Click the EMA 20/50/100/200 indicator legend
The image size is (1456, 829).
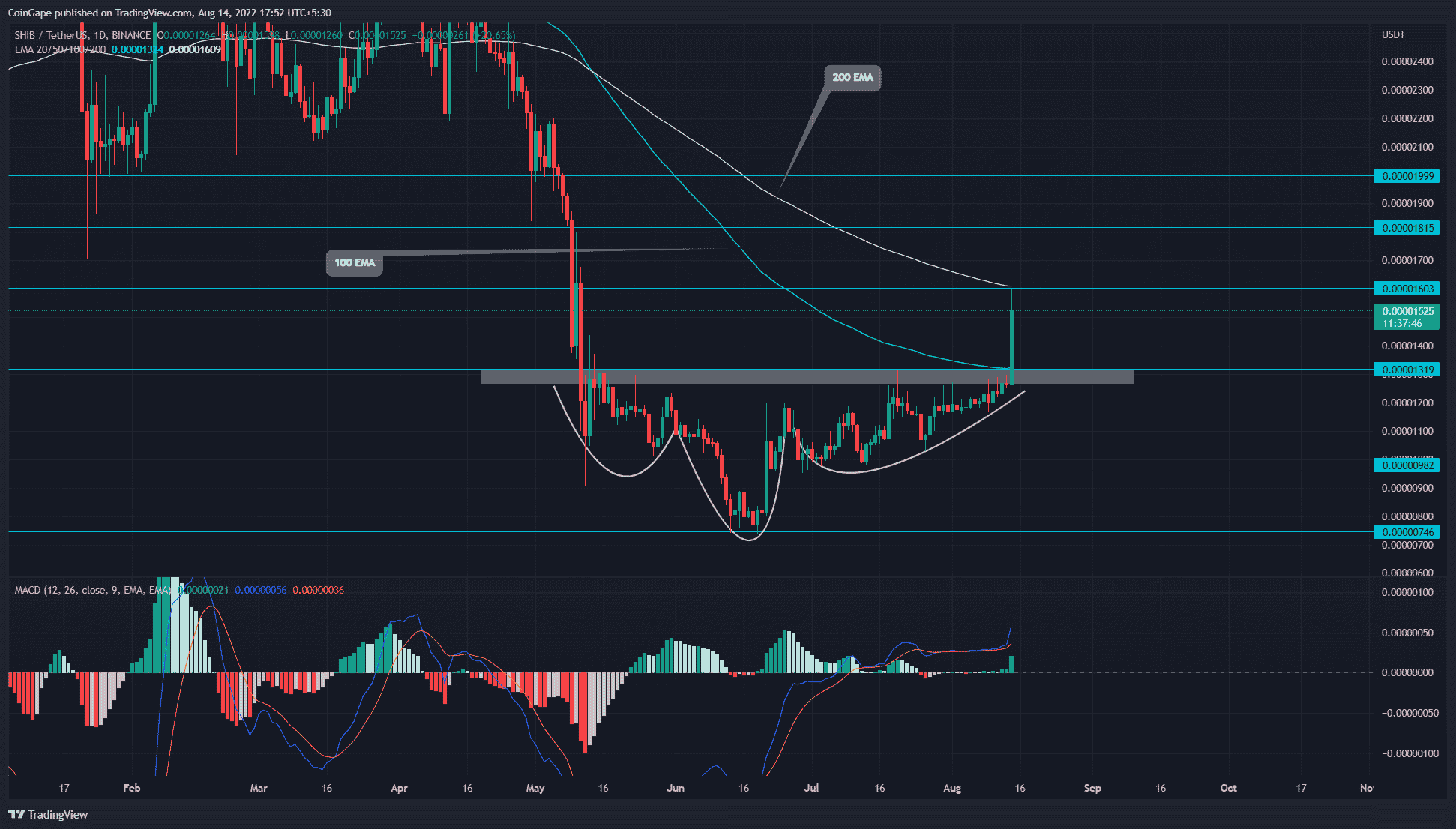pos(60,49)
